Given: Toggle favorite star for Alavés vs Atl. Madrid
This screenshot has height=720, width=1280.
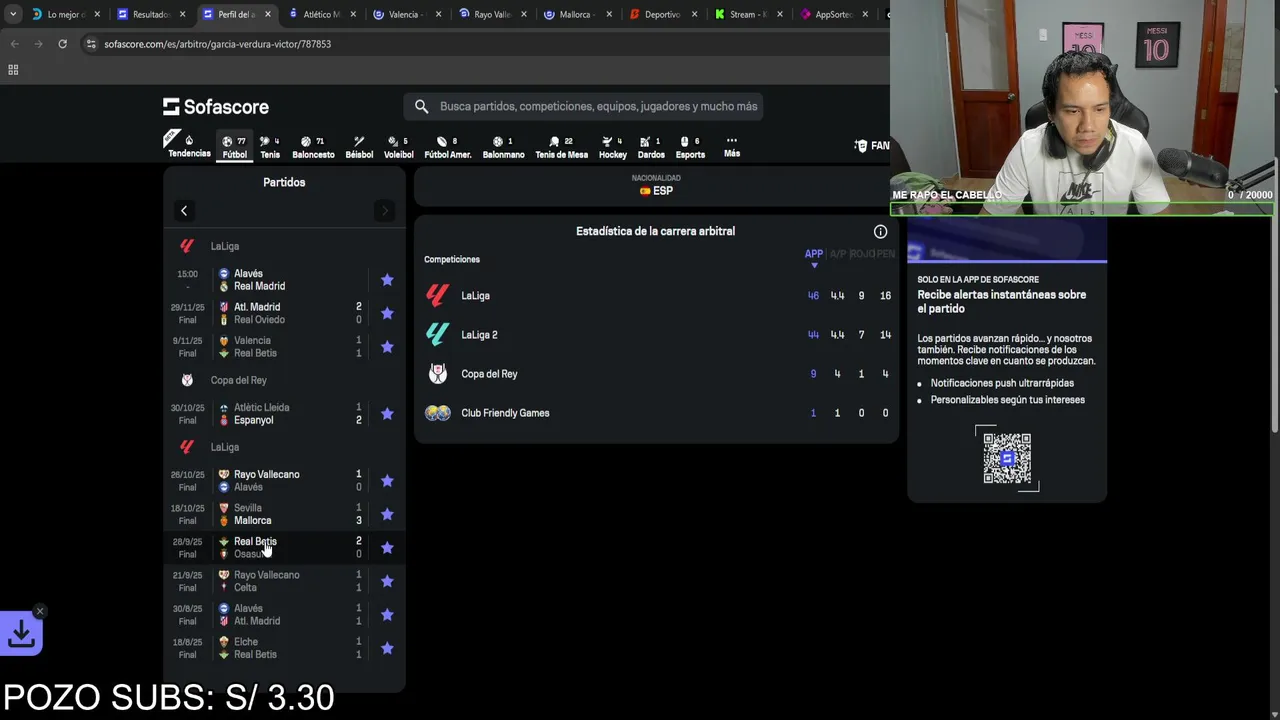Looking at the screenshot, I should click(x=387, y=615).
